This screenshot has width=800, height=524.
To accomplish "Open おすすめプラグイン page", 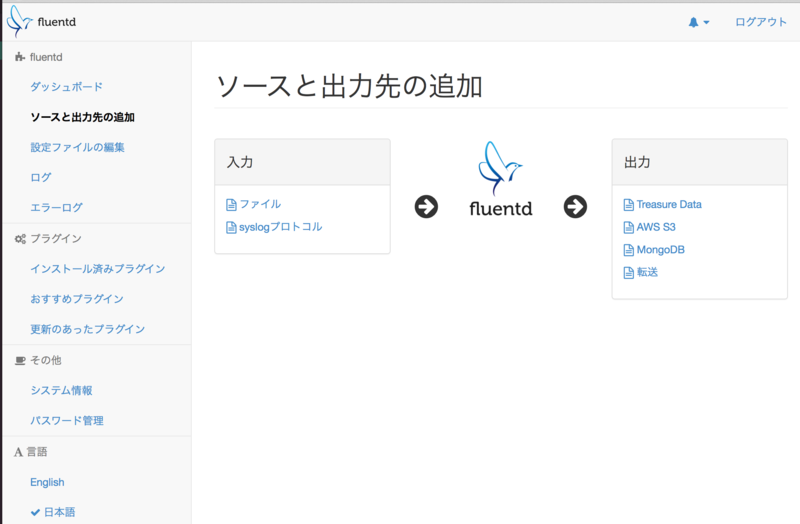I will click(77, 299).
